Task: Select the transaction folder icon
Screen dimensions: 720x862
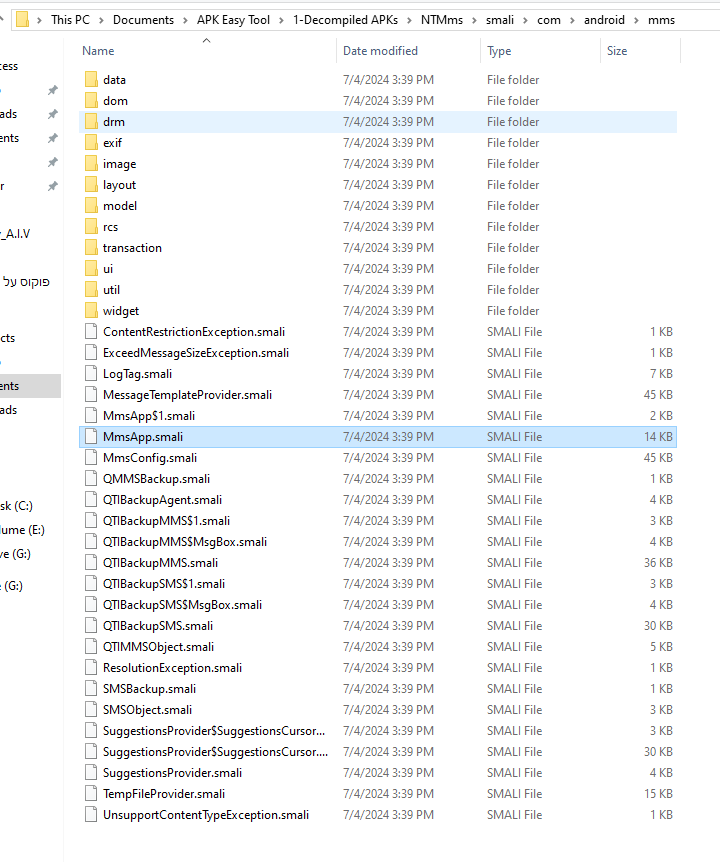Action: click(x=91, y=248)
